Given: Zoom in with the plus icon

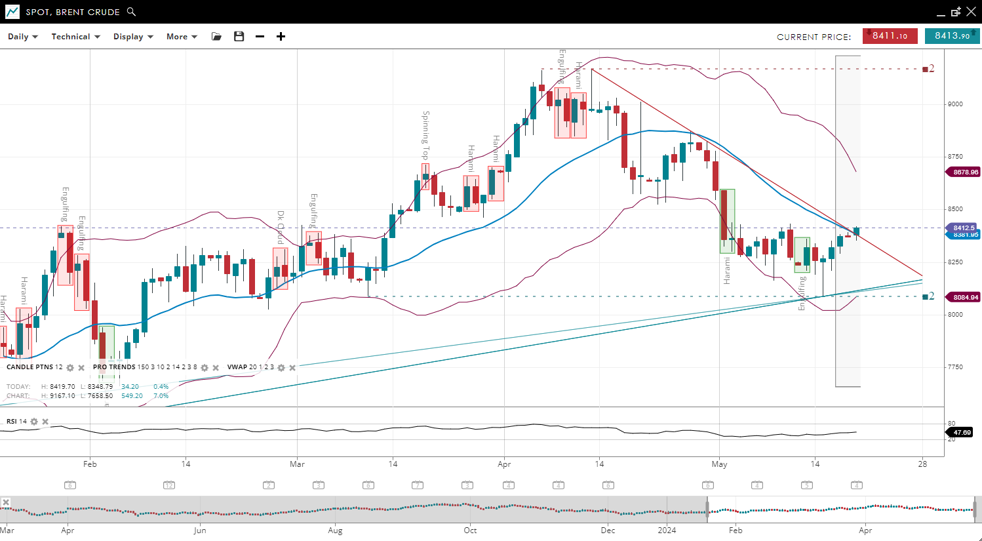Looking at the screenshot, I should click(281, 37).
